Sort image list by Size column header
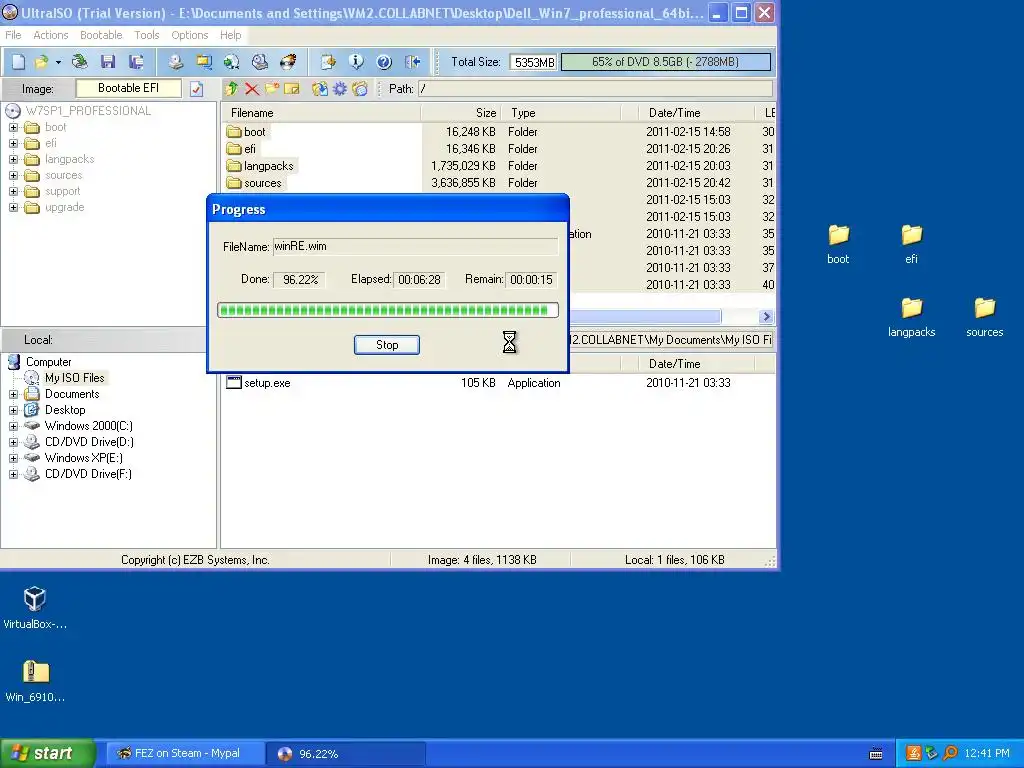Screen dimensions: 1024x768 [463, 113]
